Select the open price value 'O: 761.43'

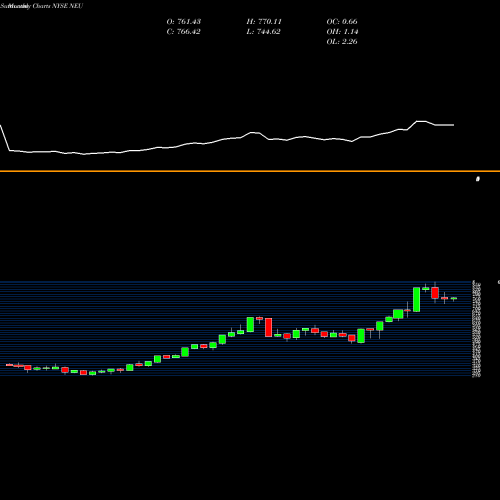(184, 22)
